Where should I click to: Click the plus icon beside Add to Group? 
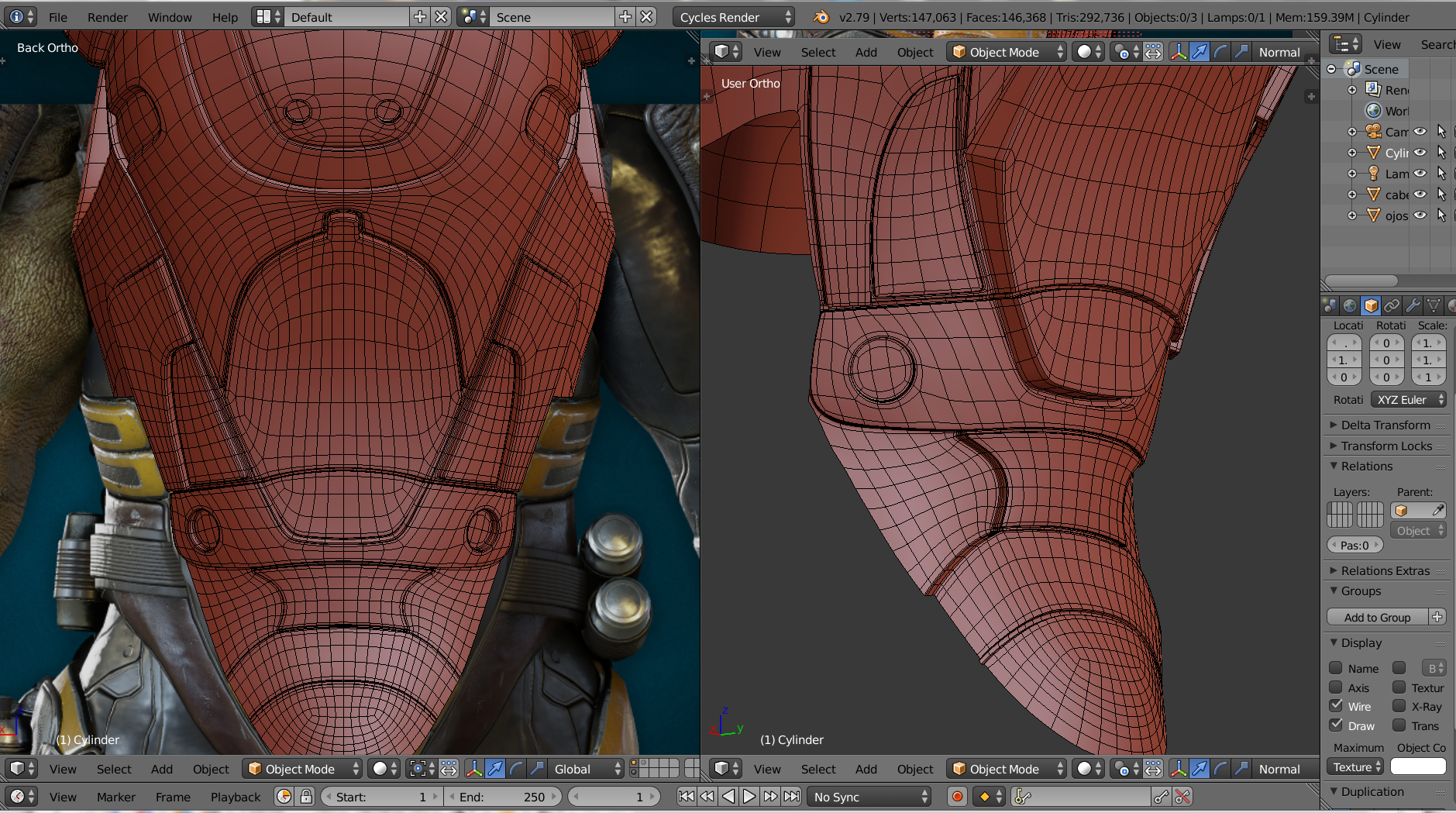tap(1437, 617)
